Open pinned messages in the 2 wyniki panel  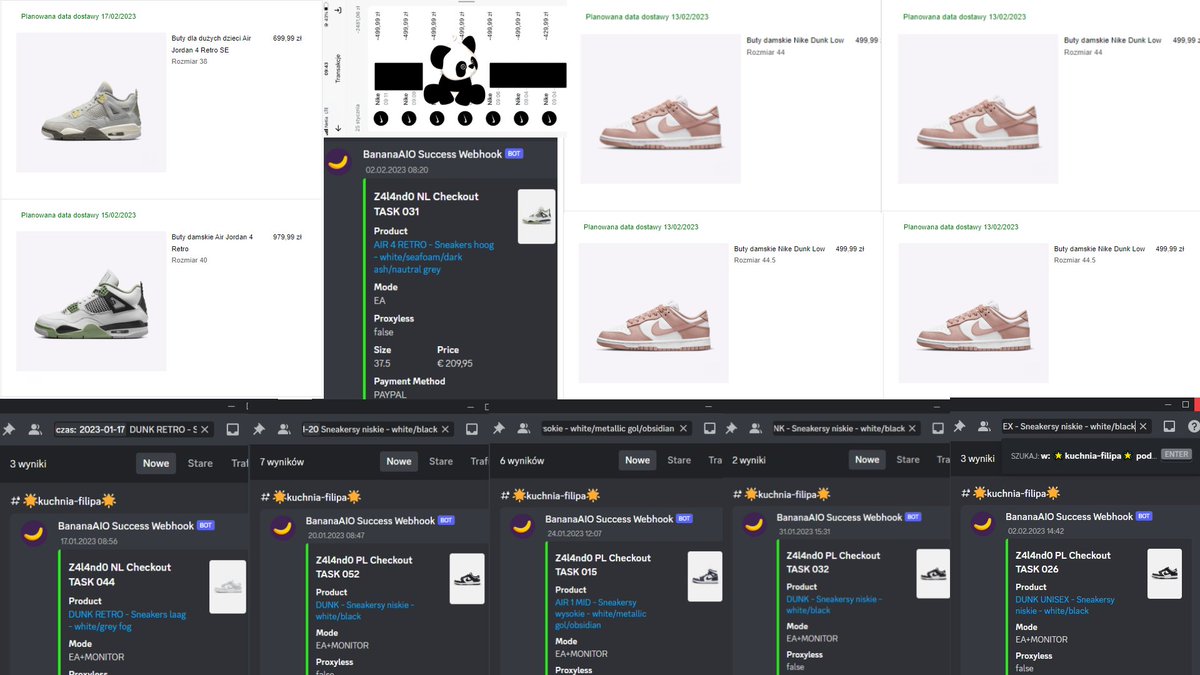tap(731, 428)
